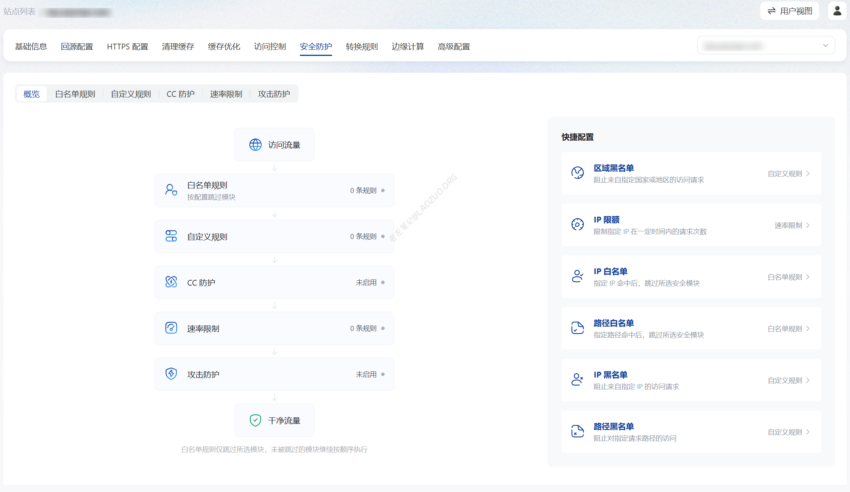Viewport: 850px width, 492px height.
Task: Click the green shield icon beside 干净流量
Action: point(255,420)
